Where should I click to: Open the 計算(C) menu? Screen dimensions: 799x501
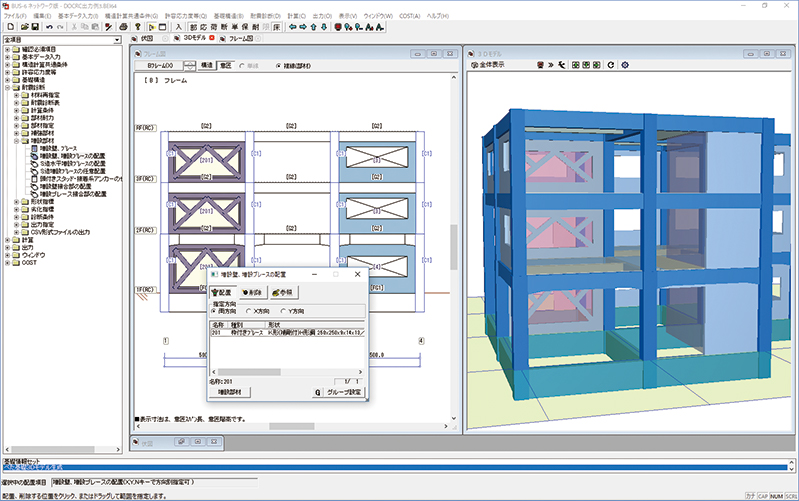(296, 17)
